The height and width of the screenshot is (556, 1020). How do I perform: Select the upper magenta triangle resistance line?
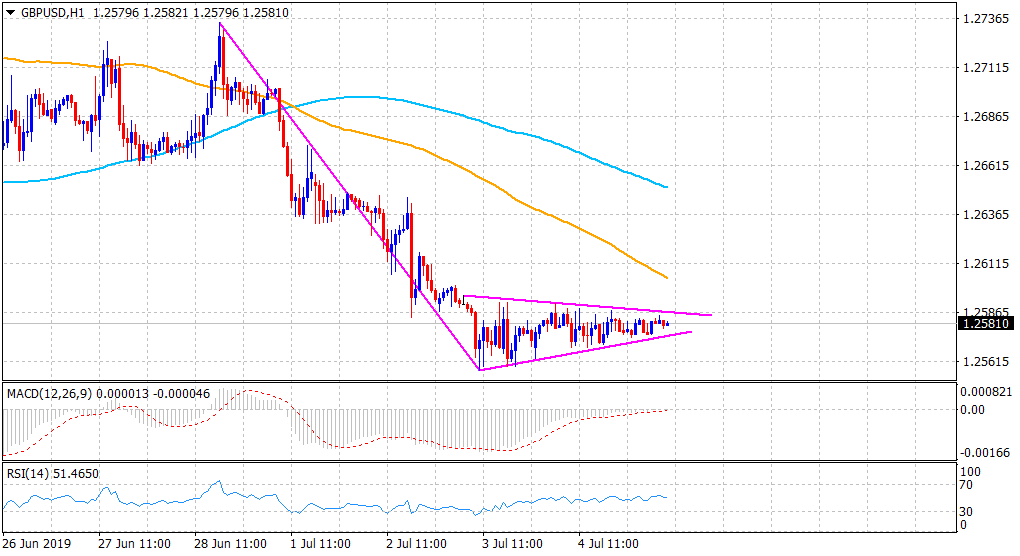(587, 306)
